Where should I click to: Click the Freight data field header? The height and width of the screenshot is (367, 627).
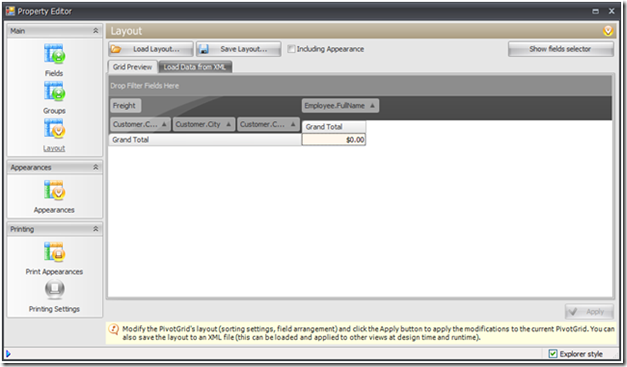click(x=125, y=106)
